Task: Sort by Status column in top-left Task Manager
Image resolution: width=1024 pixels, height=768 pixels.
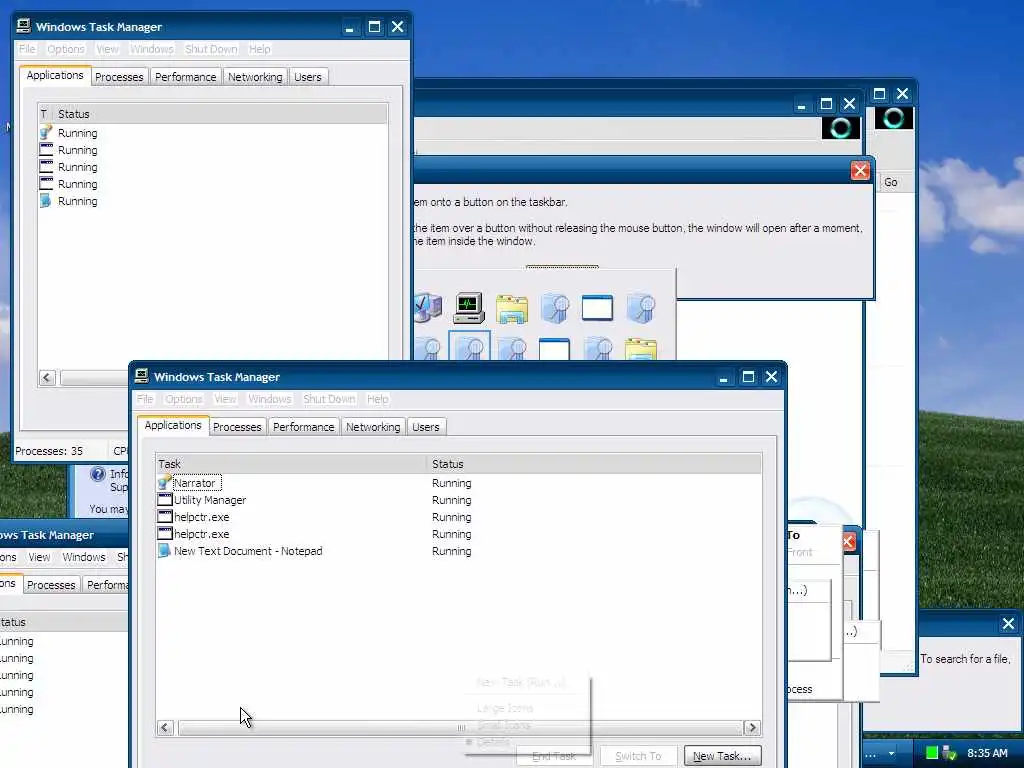Action: coord(220,114)
